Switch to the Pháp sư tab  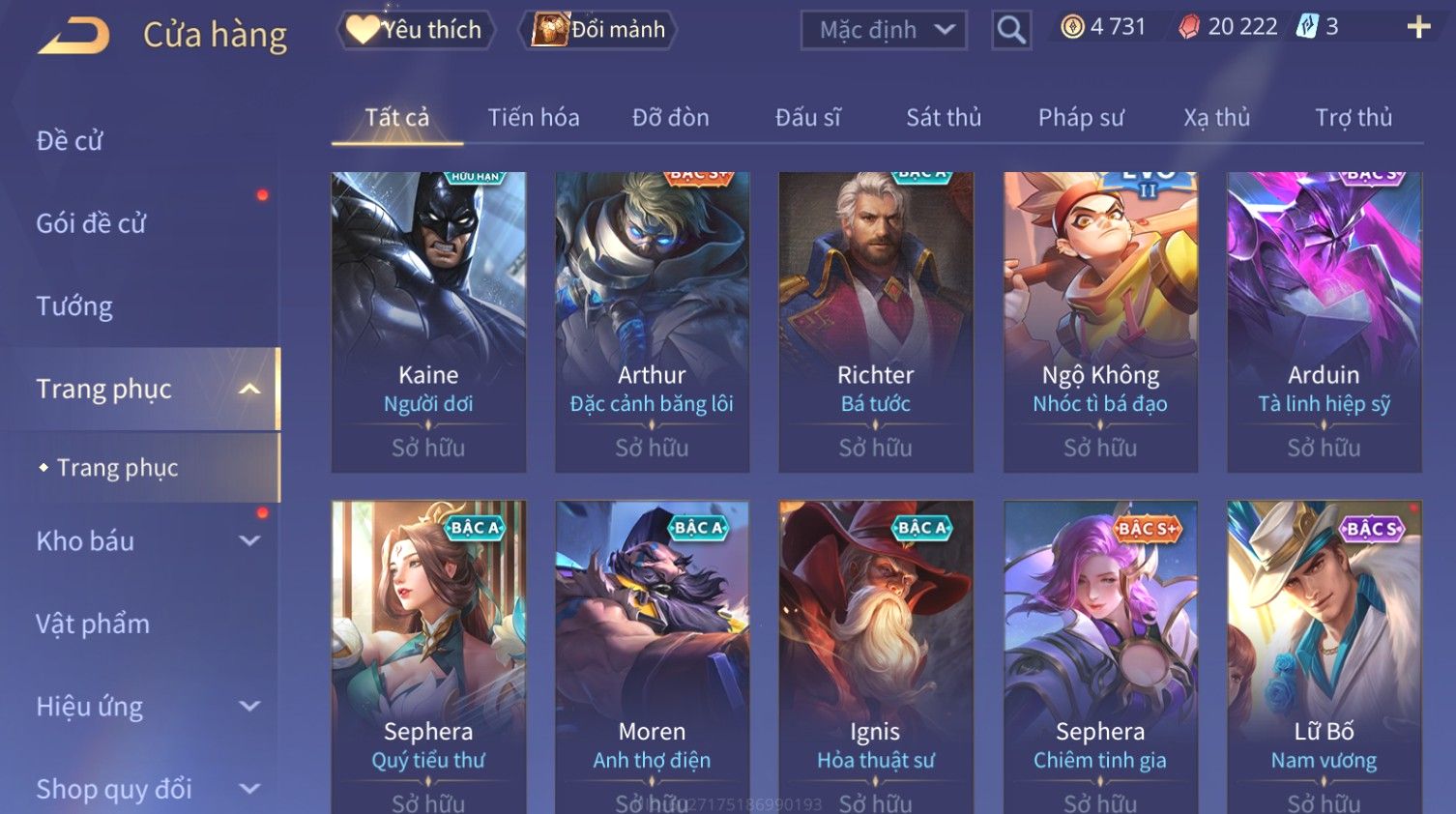click(x=1081, y=118)
